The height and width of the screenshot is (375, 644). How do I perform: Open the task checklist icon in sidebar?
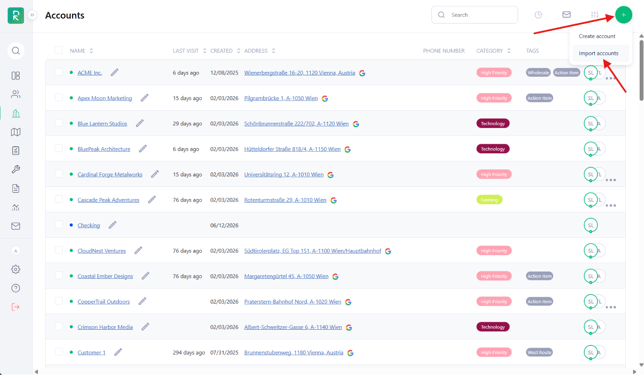click(x=16, y=151)
